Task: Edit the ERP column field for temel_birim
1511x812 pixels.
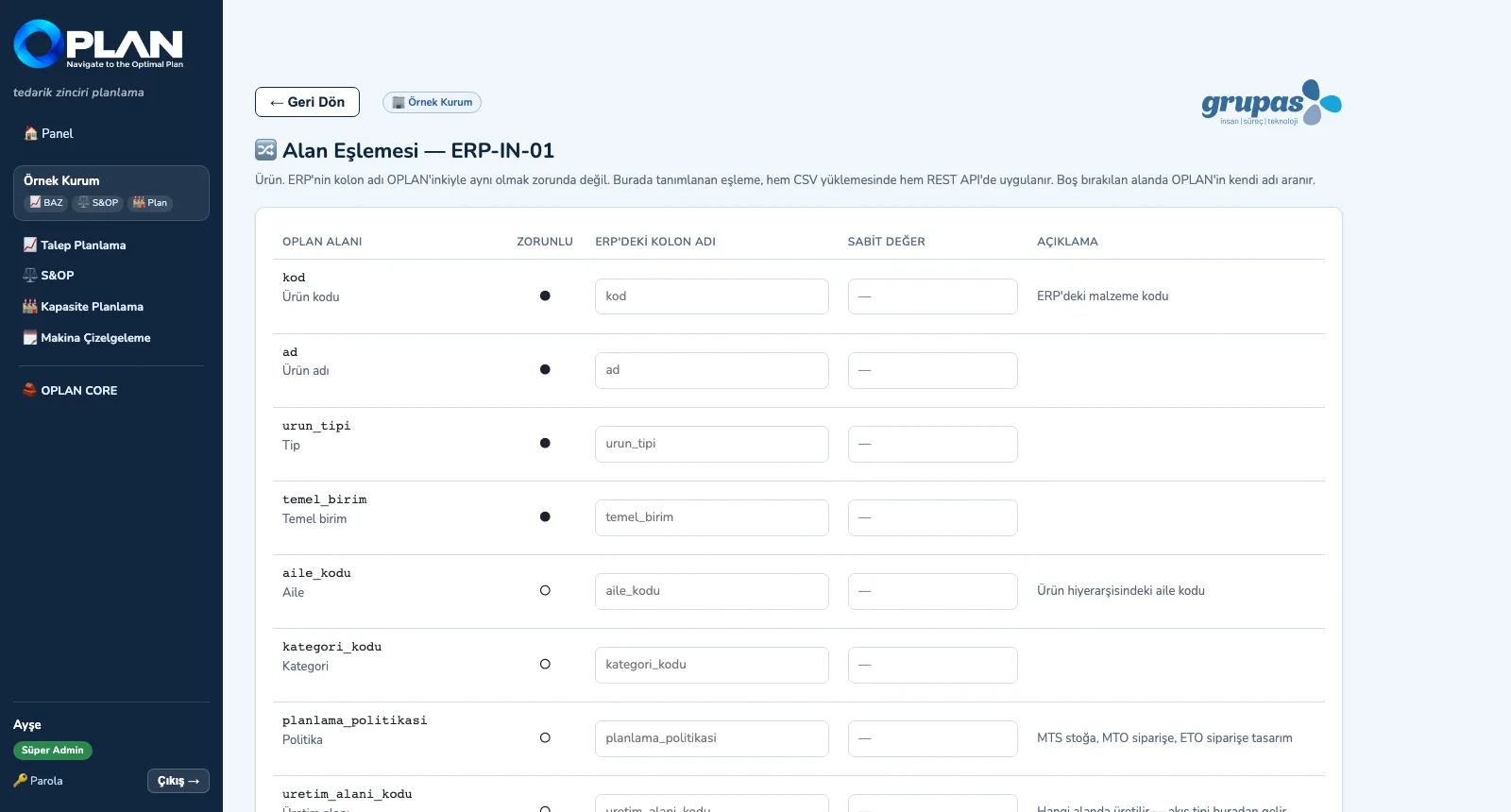Action: 712,517
